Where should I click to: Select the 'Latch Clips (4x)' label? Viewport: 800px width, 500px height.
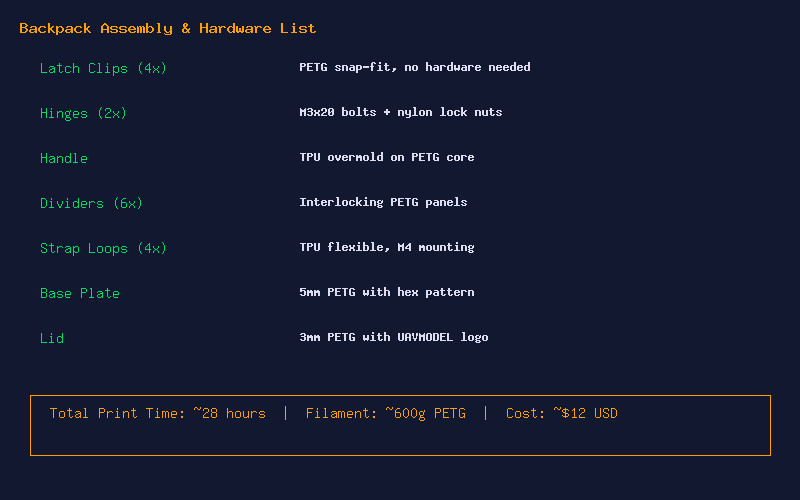click(103, 68)
